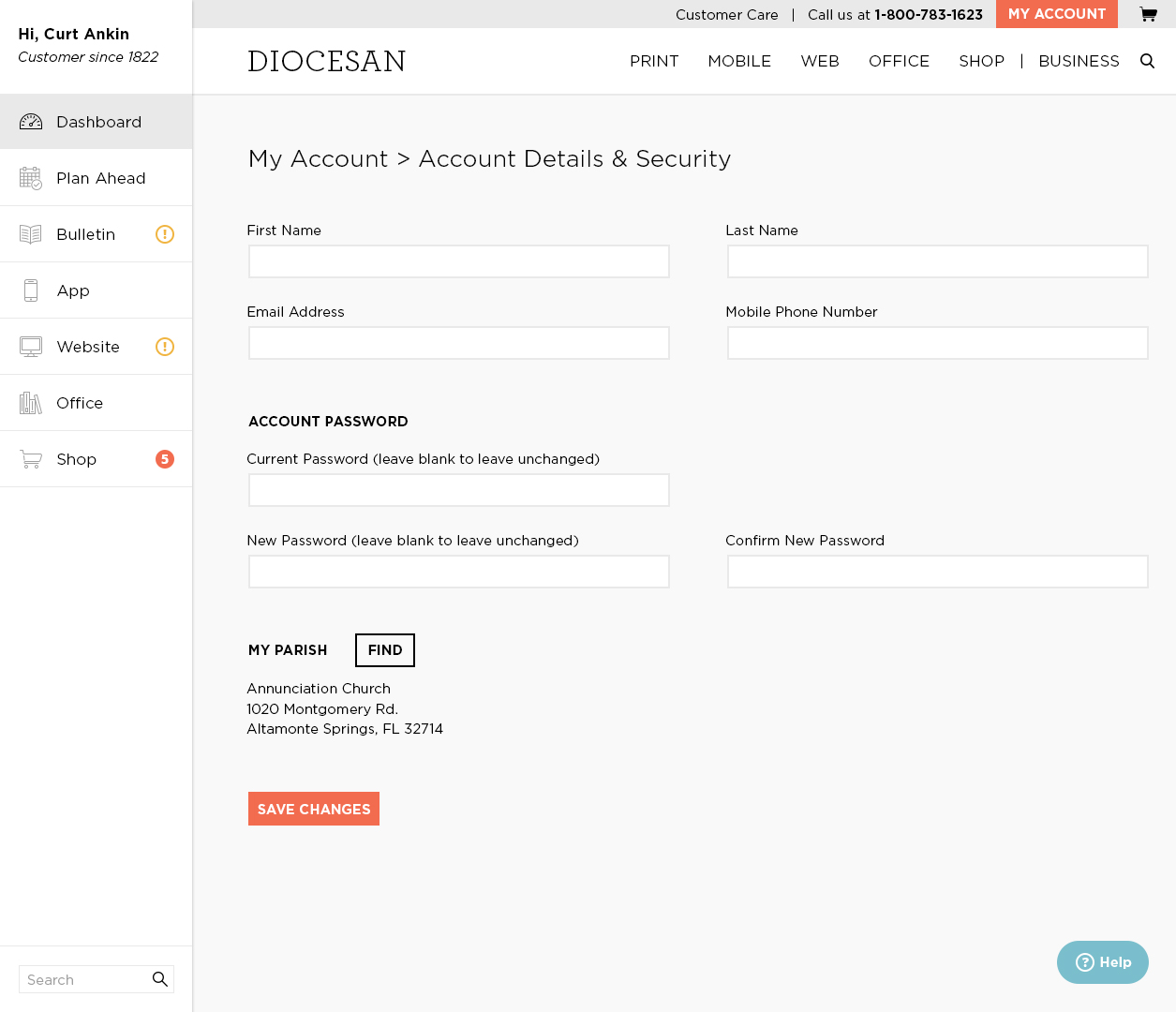This screenshot has width=1176, height=1012.
Task: Select the Dashboard gauge icon
Action: pos(31,122)
